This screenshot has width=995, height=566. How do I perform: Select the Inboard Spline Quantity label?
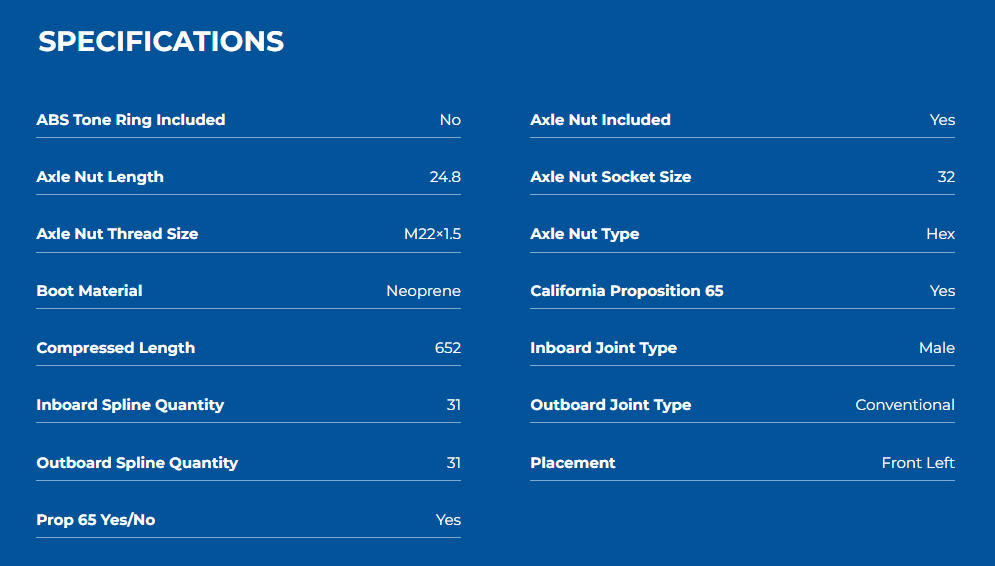(x=130, y=405)
